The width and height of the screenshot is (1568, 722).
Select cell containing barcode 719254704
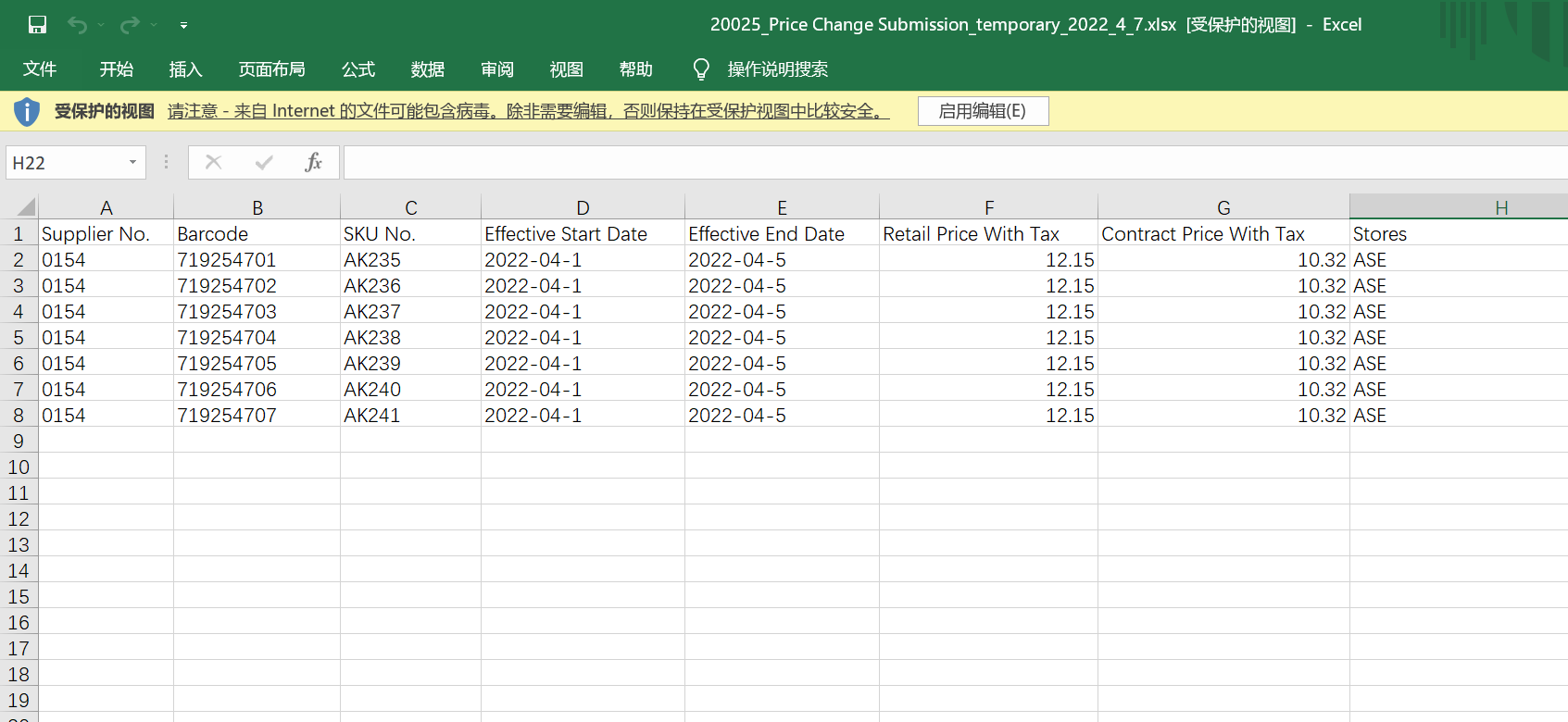pos(227,338)
